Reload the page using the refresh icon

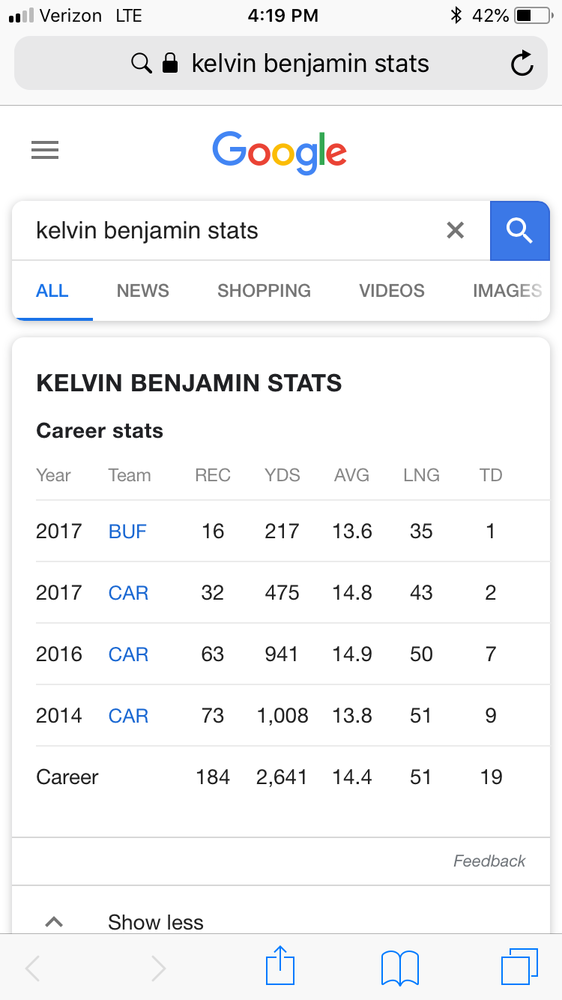tap(522, 64)
